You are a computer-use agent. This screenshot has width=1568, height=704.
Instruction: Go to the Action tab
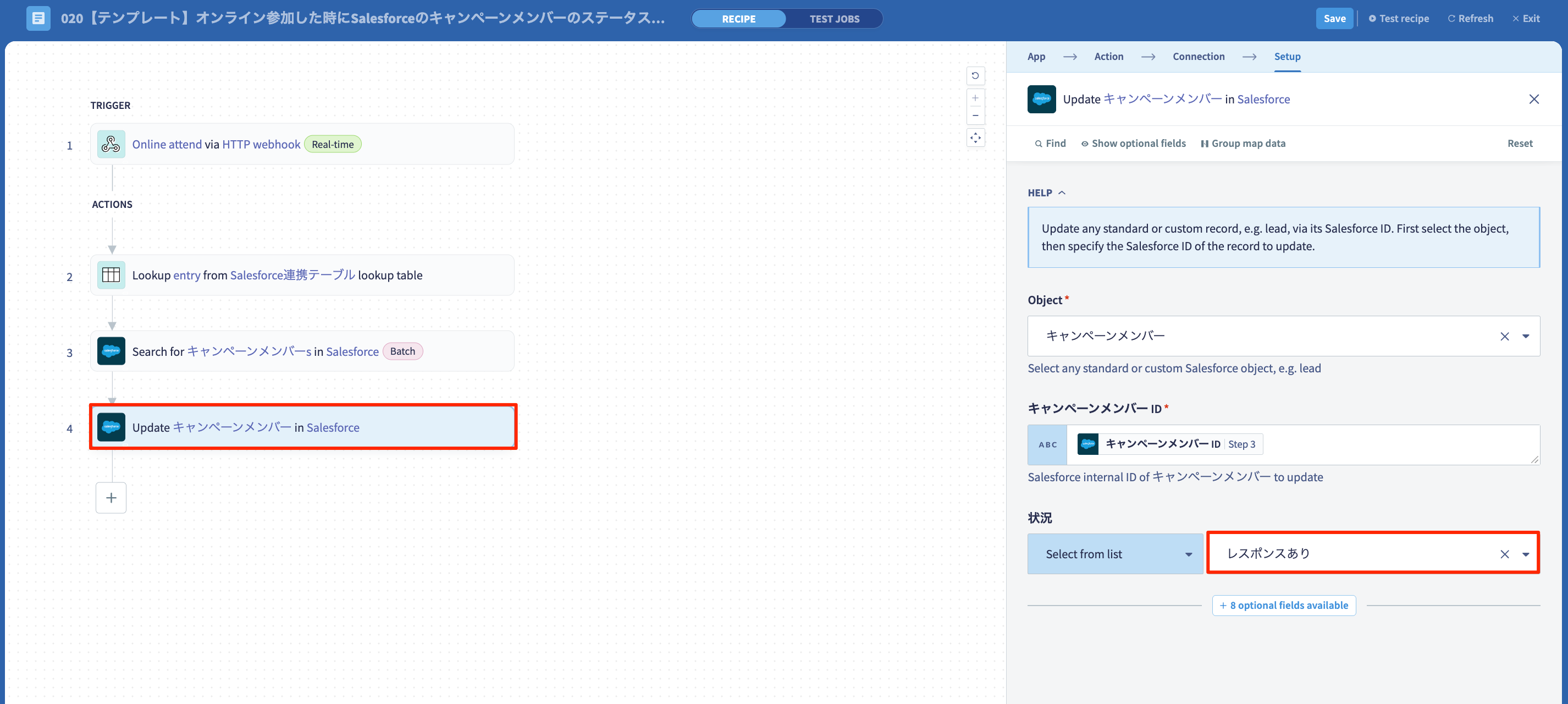(1108, 56)
